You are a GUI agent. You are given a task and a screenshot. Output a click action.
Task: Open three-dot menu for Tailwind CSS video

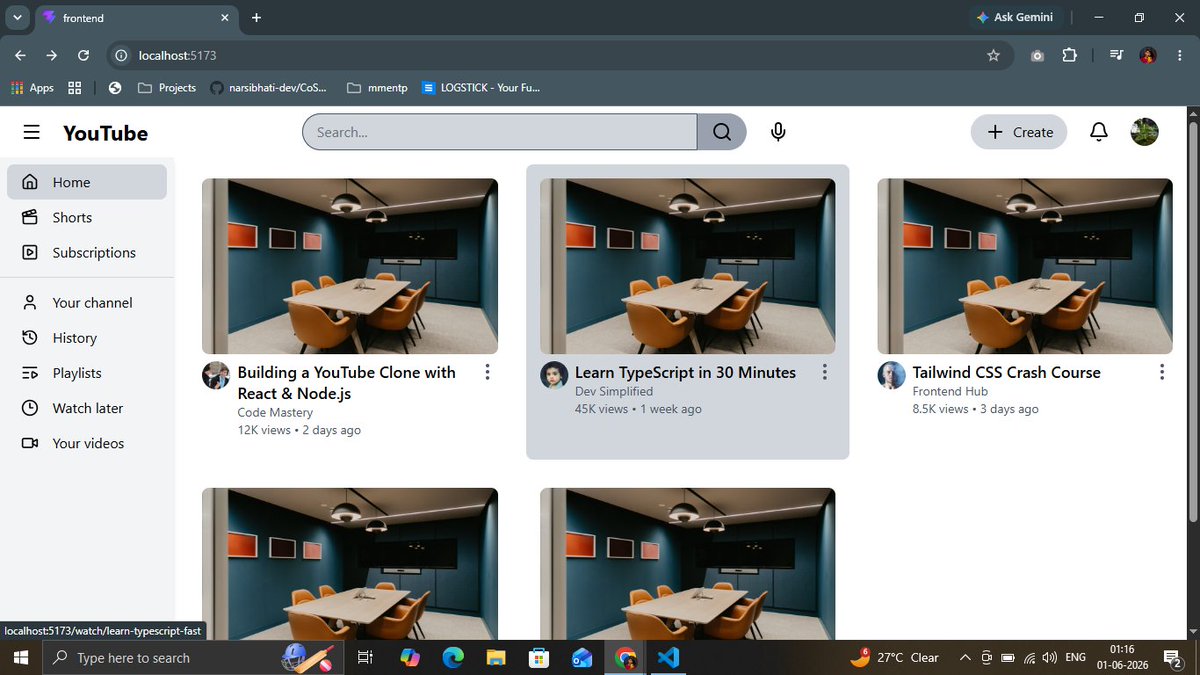click(x=1162, y=372)
